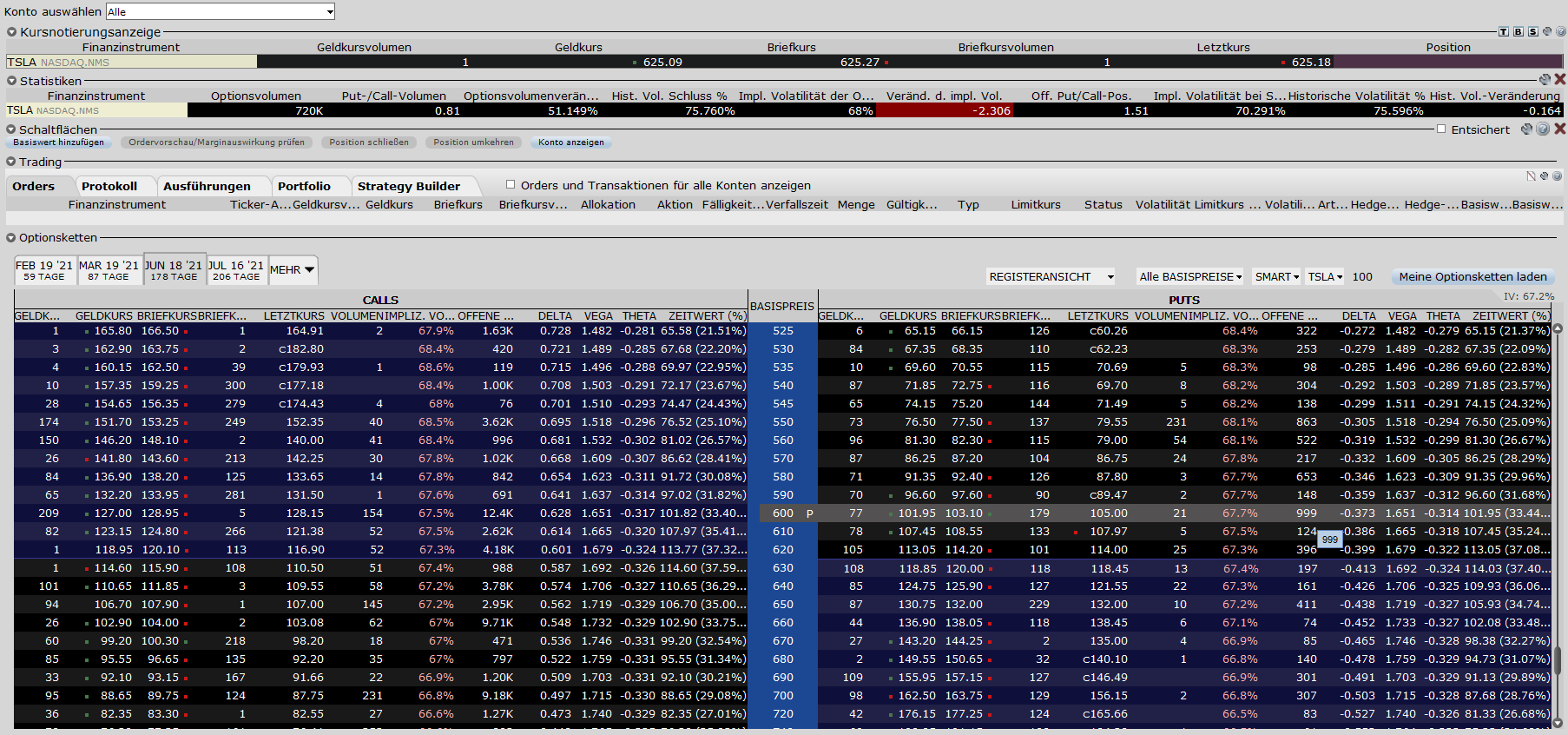
Task: Open wrench settings in Kursnotierungsanzeige header
Action: point(1547,32)
